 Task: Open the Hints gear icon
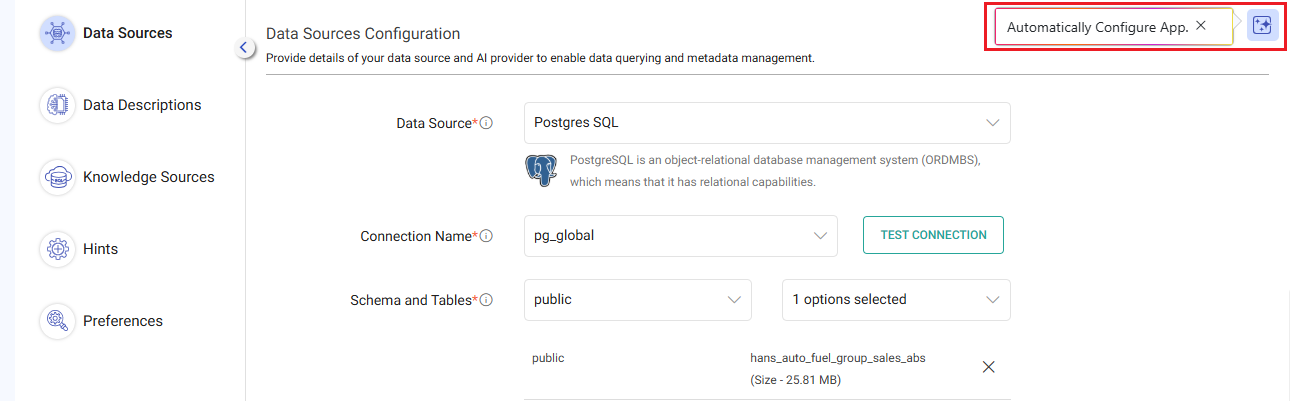point(58,249)
